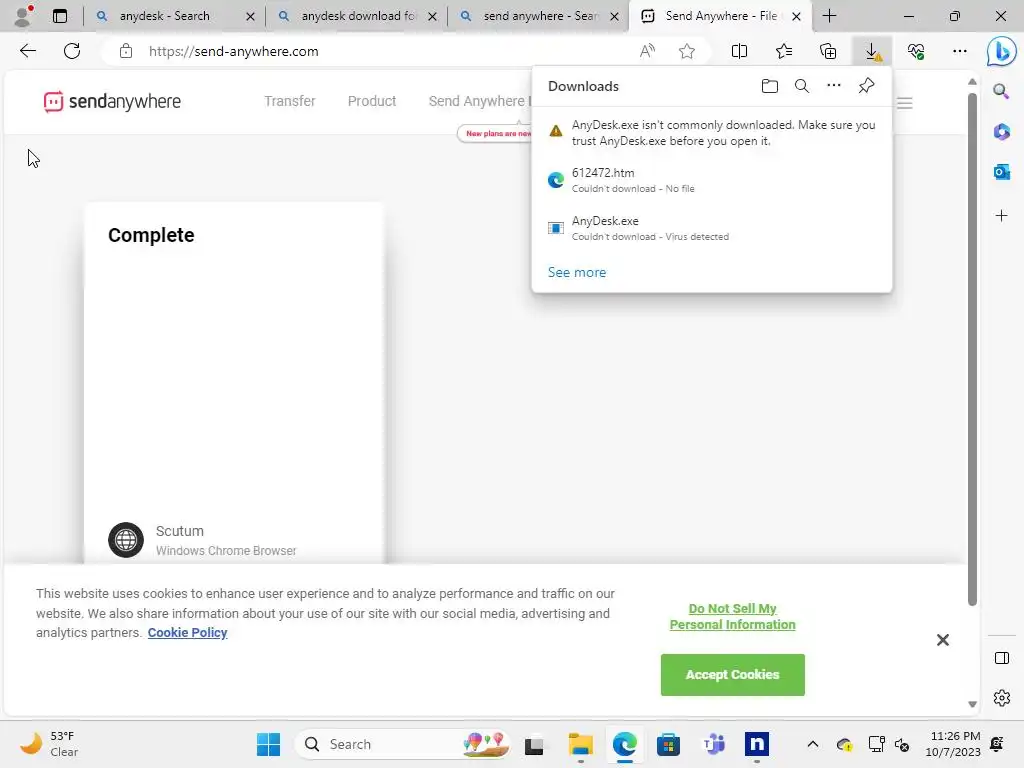Viewport: 1024px width, 768px height.
Task: Open Edge Settings and more menu
Action: pos(959,51)
